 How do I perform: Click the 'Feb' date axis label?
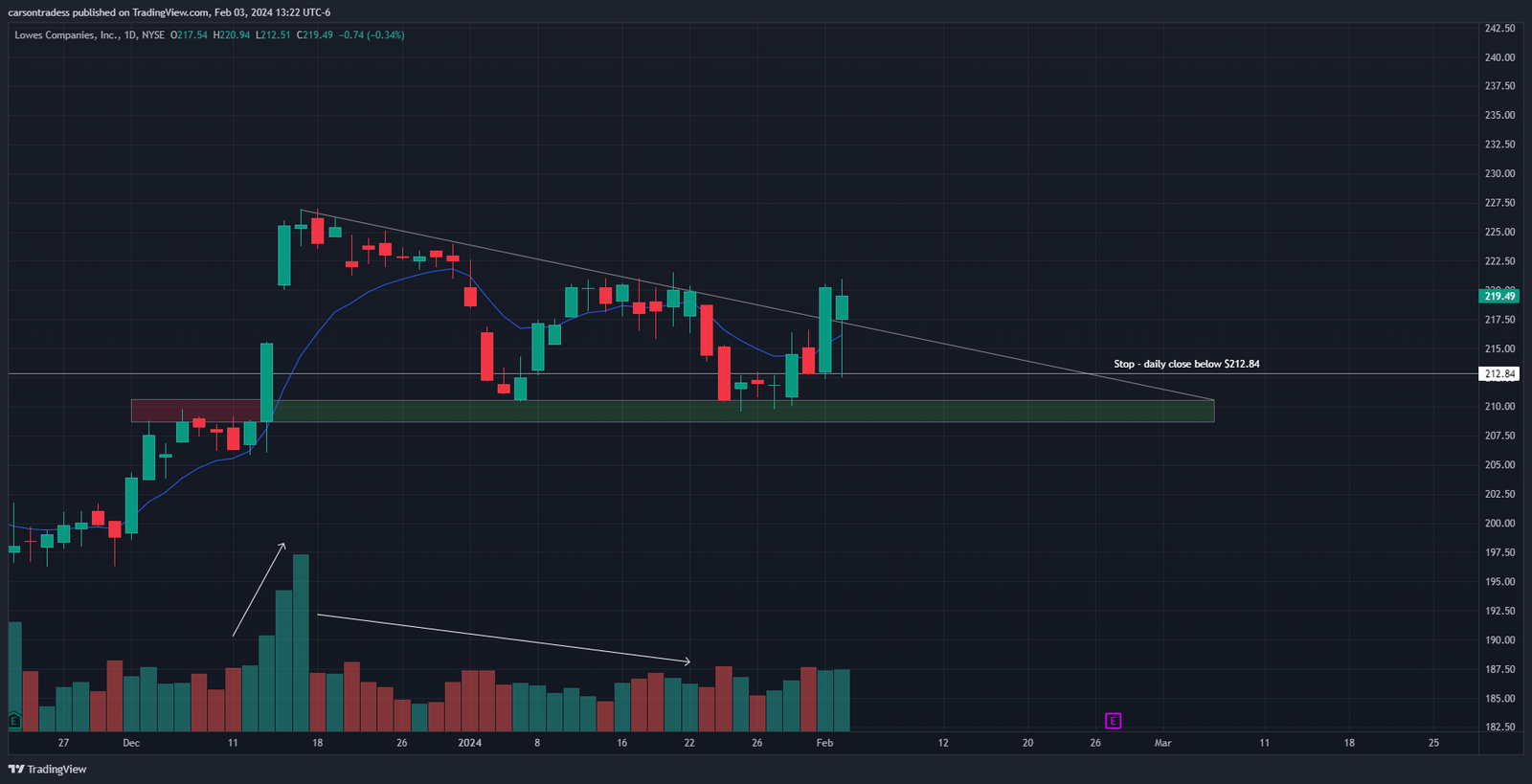pos(824,743)
